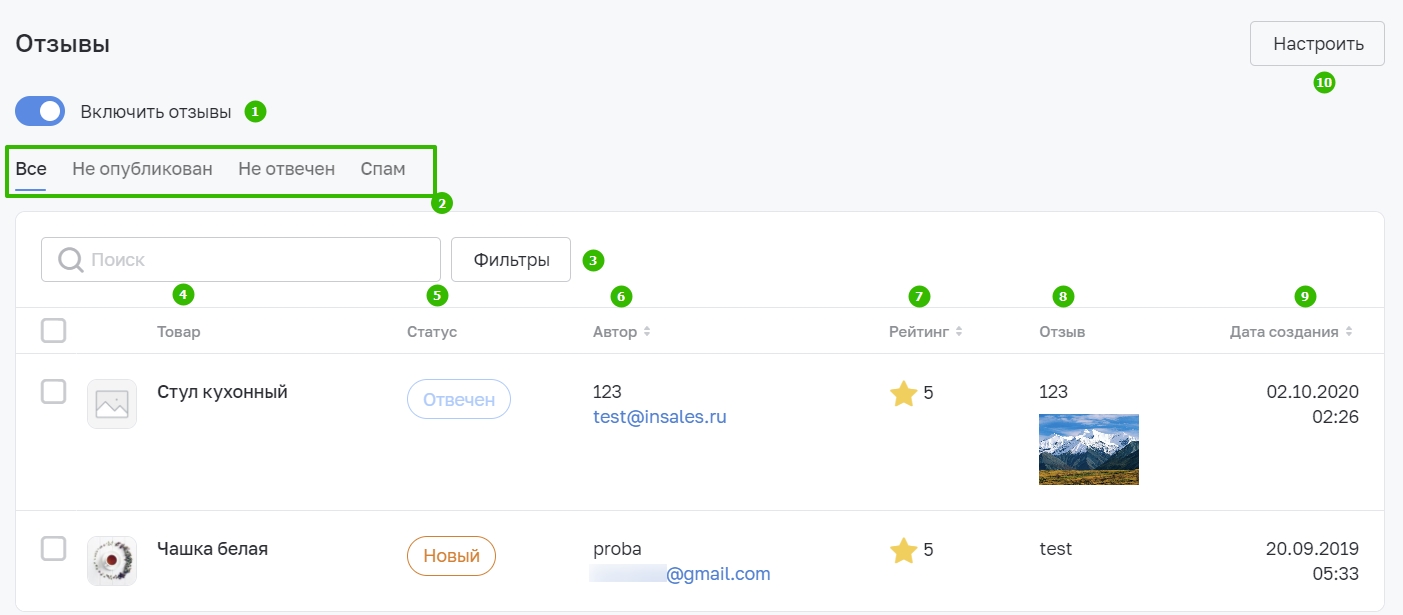Sort reviews by the Дата создания column arrows
Screen dimensions: 1403x615
point(1349,332)
